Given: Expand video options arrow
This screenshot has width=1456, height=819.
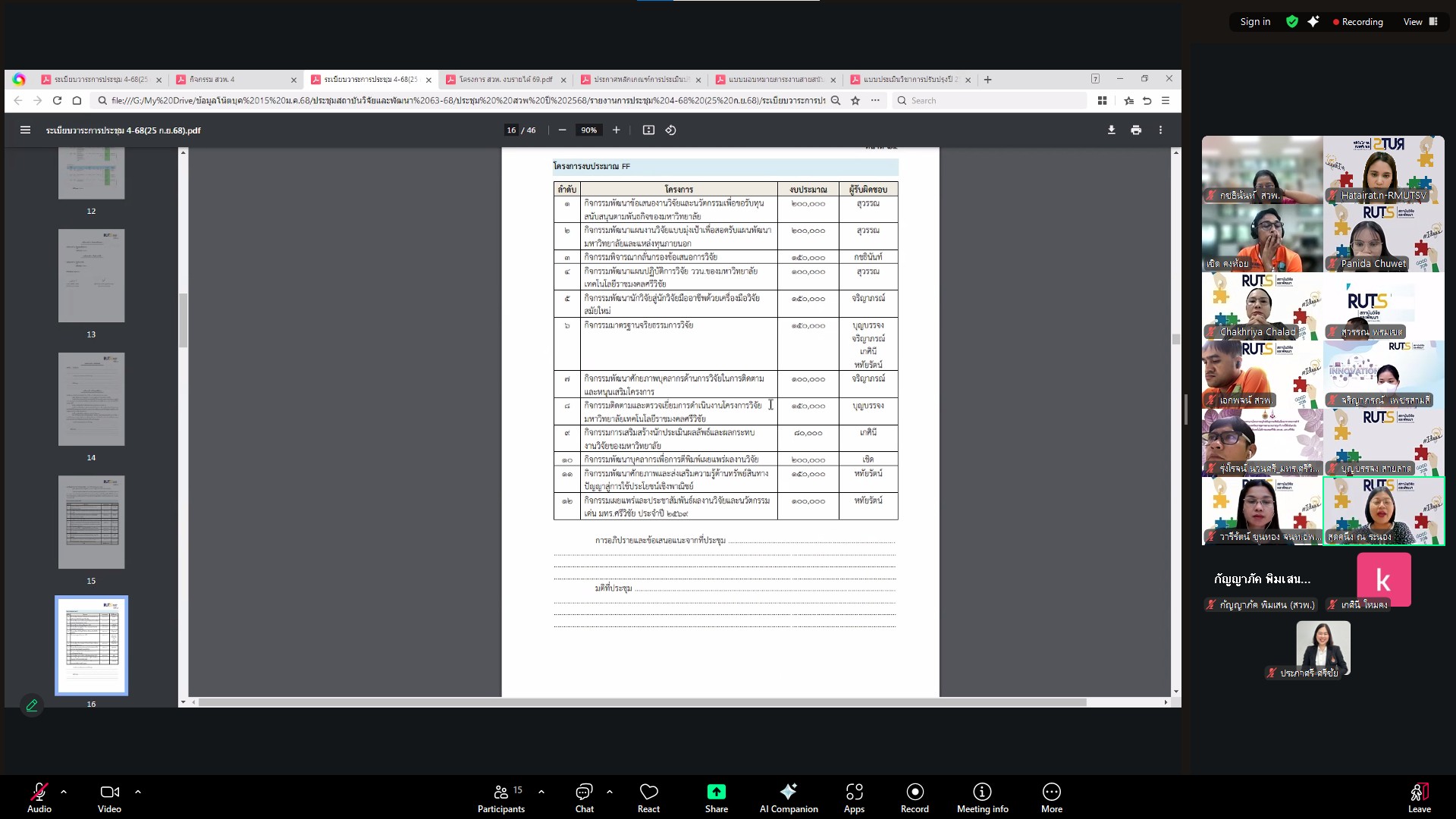Looking at the screenshot, I should (138, 792).
